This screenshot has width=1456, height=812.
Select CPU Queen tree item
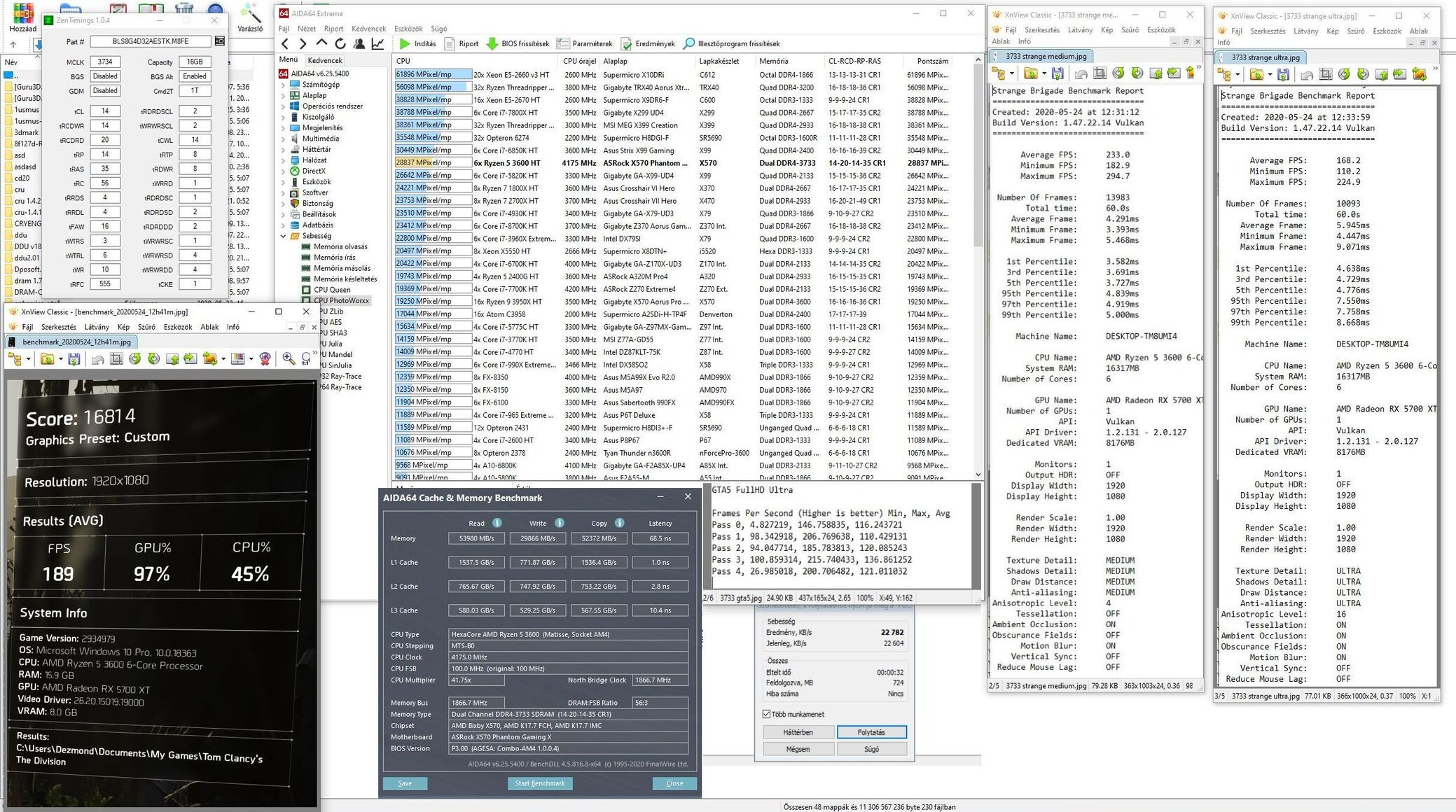point(332,290)
